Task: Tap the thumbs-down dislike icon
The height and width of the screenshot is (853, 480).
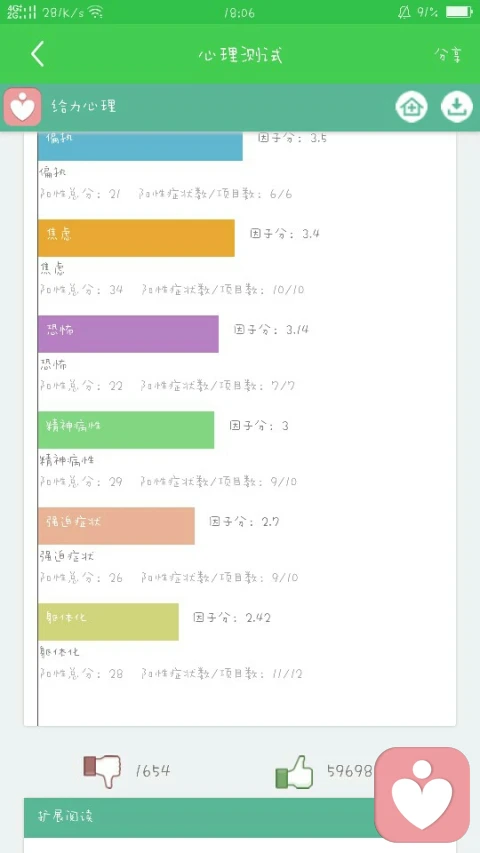Action: [x=102, y=770]
